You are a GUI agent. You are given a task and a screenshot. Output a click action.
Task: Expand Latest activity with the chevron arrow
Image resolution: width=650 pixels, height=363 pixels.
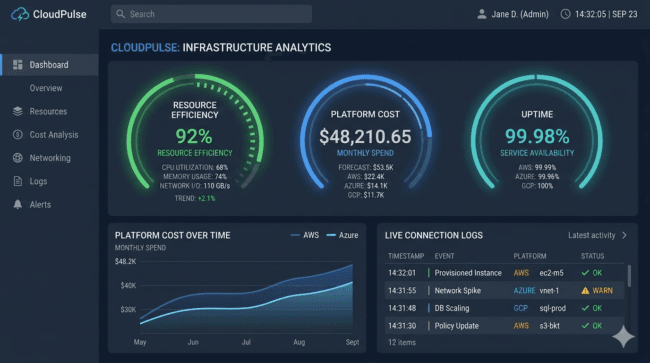tap(624, 235)
